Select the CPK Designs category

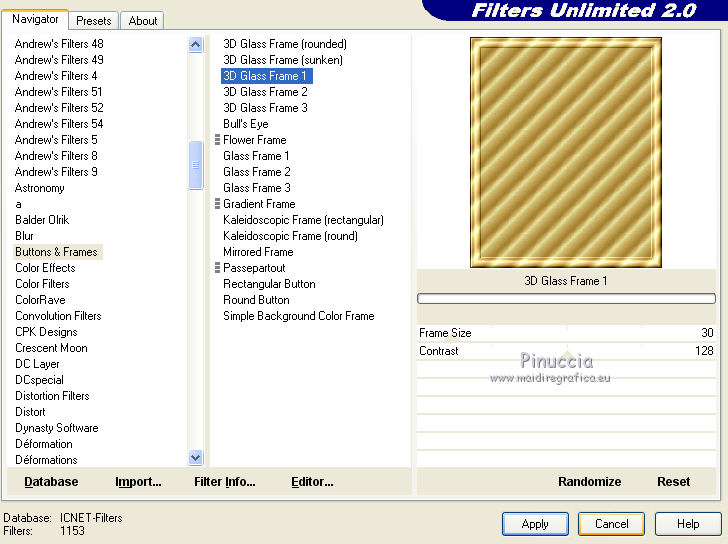[x=46, y=332]
